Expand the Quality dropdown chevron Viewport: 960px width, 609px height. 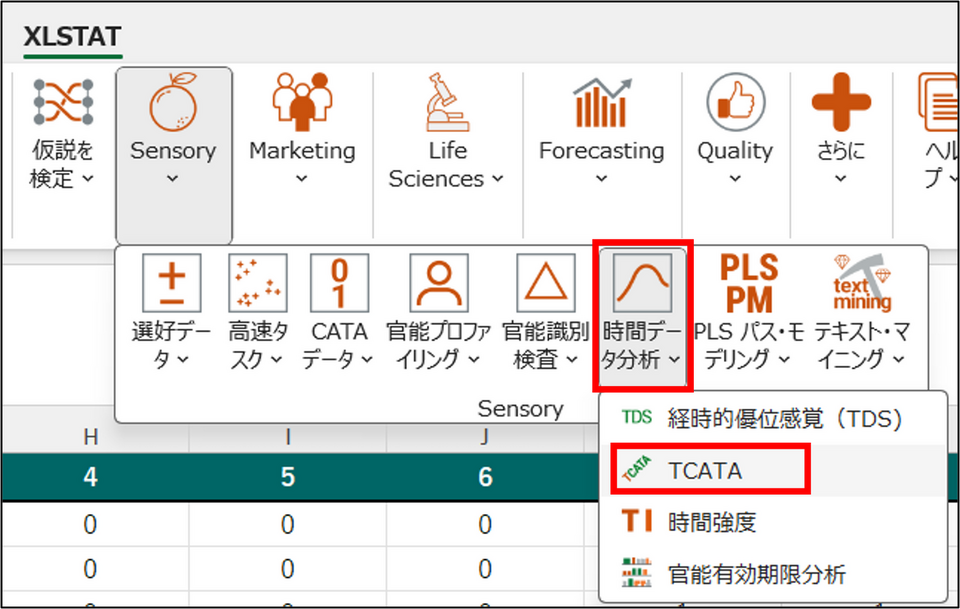tap(735, 179)
